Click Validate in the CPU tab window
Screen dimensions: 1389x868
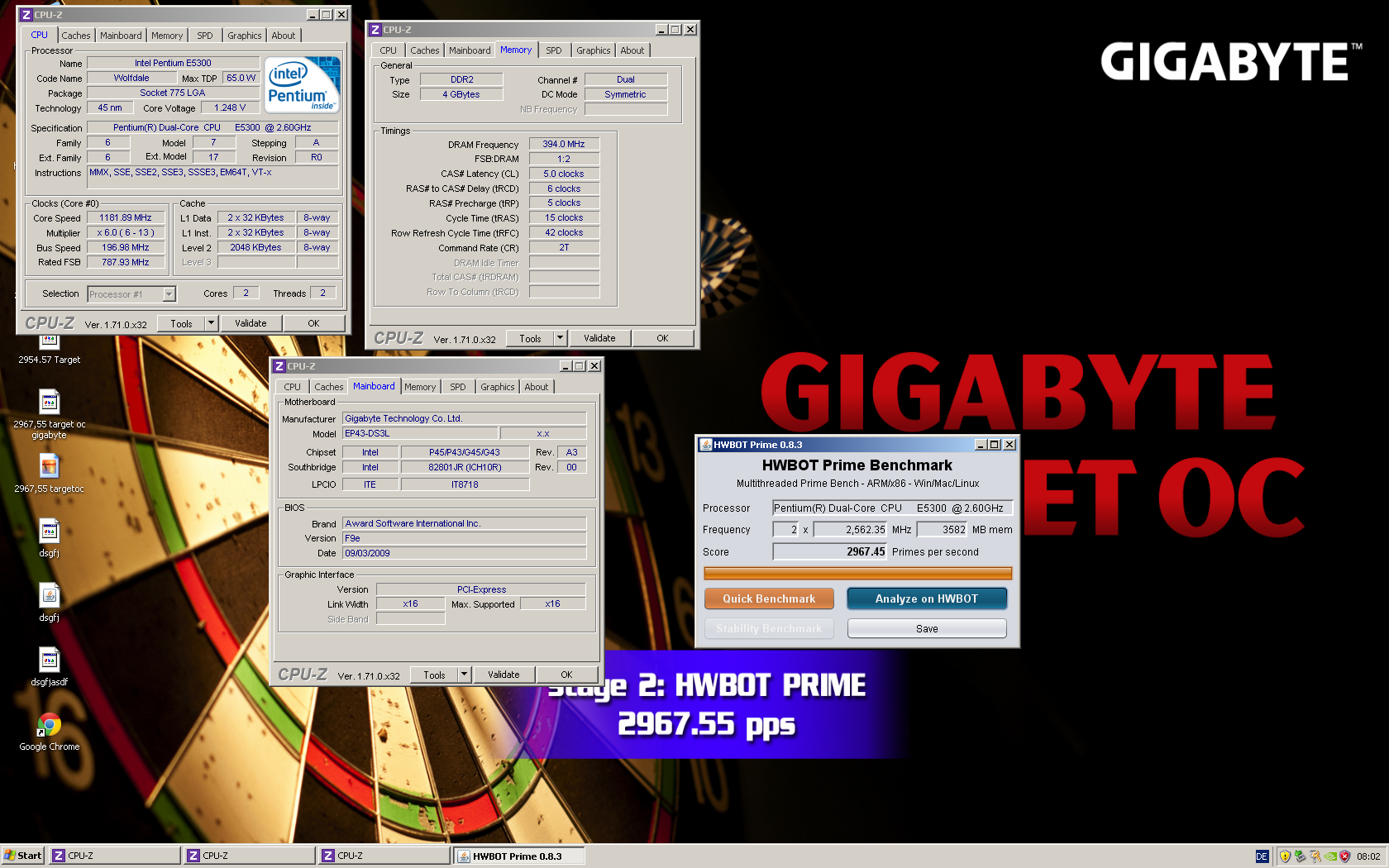pyautogui.click(x=251, y=323)
